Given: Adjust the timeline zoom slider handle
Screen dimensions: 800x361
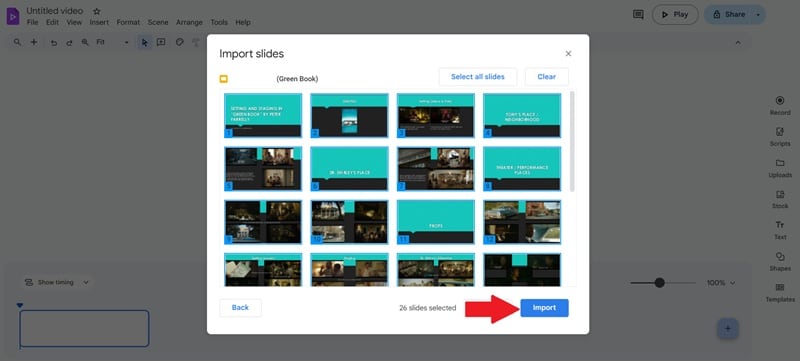Looking at the screenshot, I should 660,282.
